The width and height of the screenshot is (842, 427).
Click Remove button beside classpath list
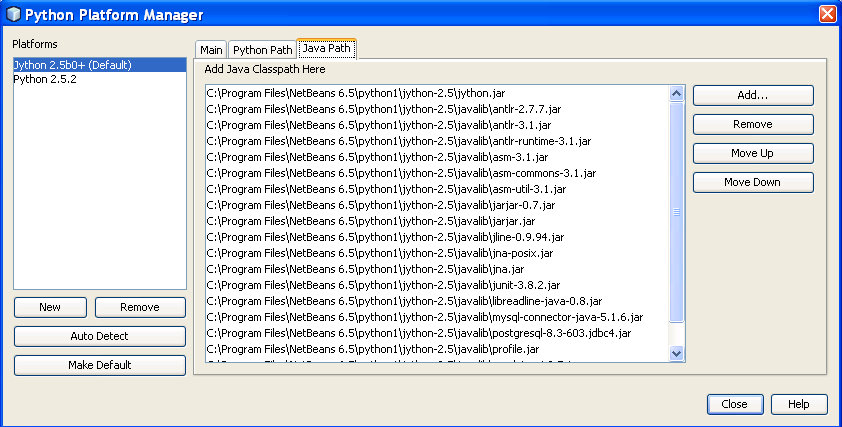pyautogui.click(x=753, y=124)
